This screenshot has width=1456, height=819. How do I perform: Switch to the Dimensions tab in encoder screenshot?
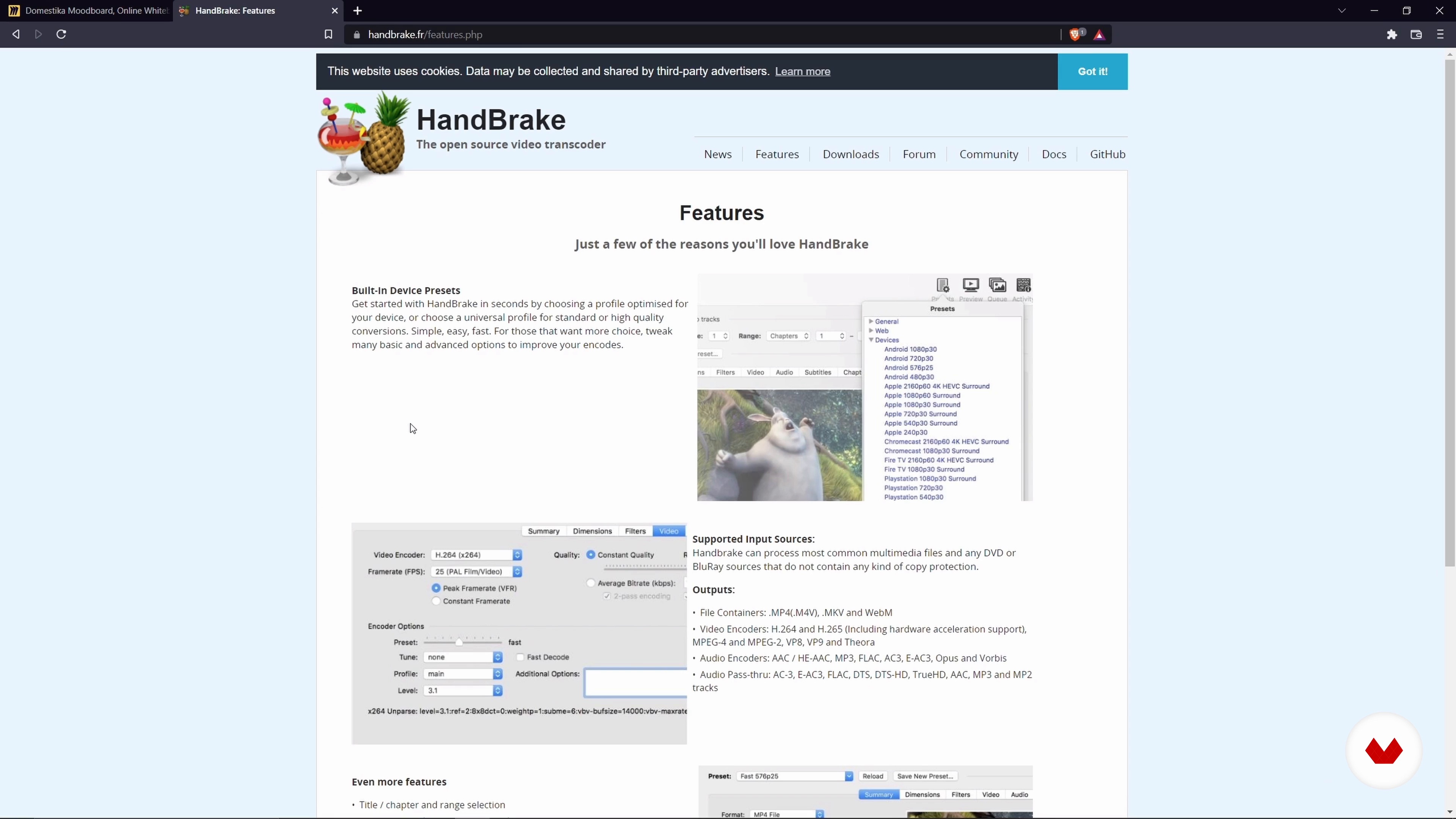(x=592, y=531)
